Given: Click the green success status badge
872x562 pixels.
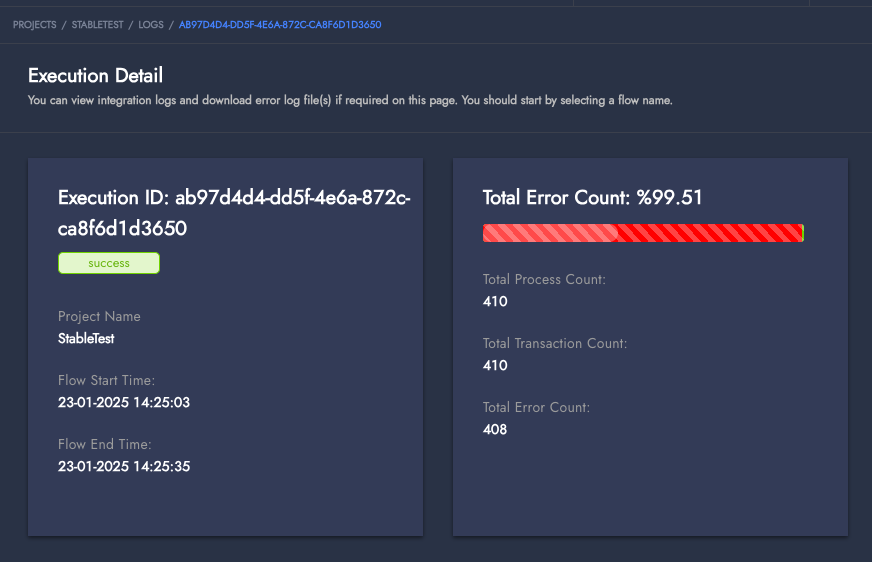Looking at the screenshot, I should 109,263.
